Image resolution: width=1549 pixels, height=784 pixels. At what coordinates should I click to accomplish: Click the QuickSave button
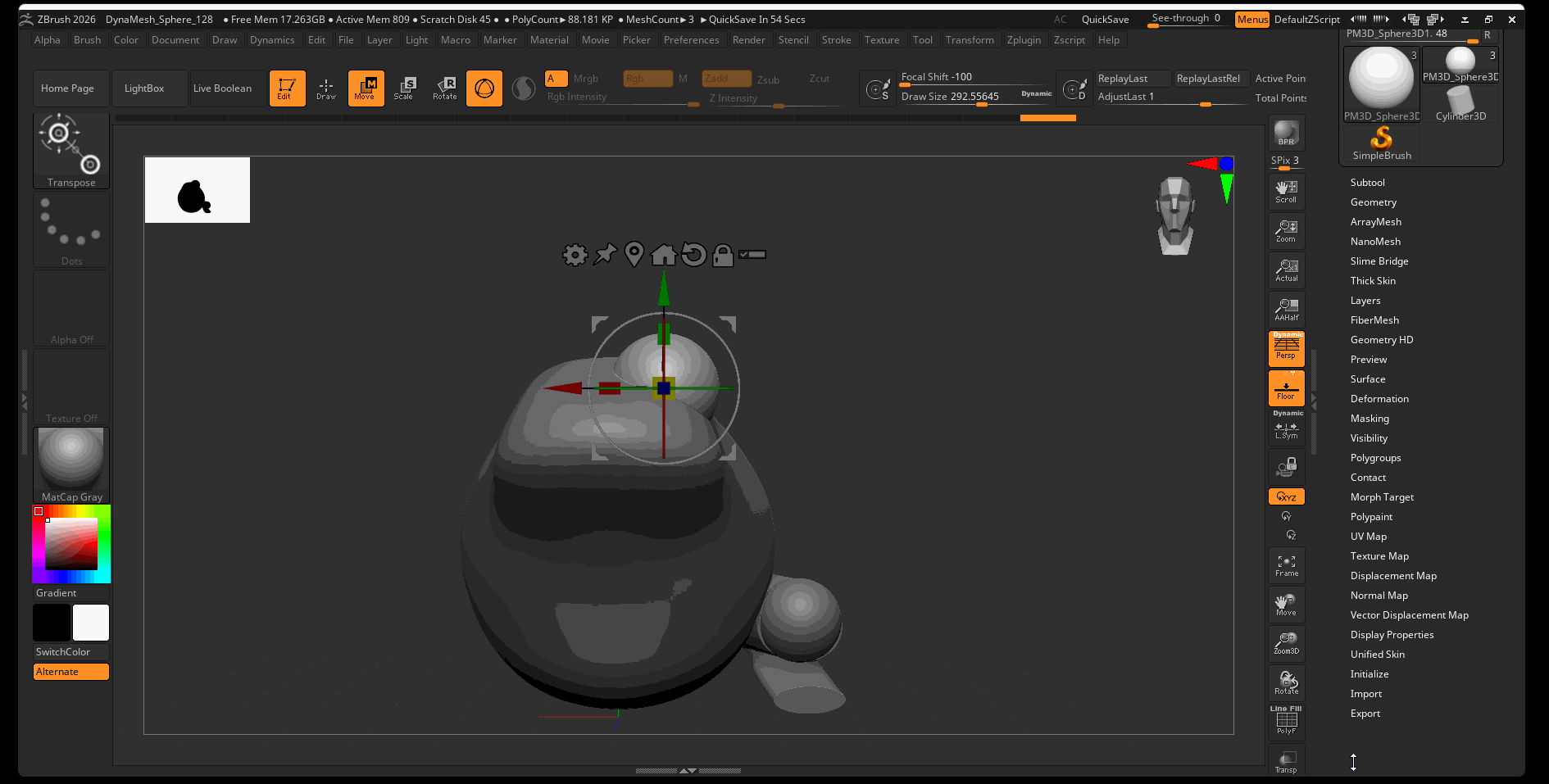coord(1105,20)
